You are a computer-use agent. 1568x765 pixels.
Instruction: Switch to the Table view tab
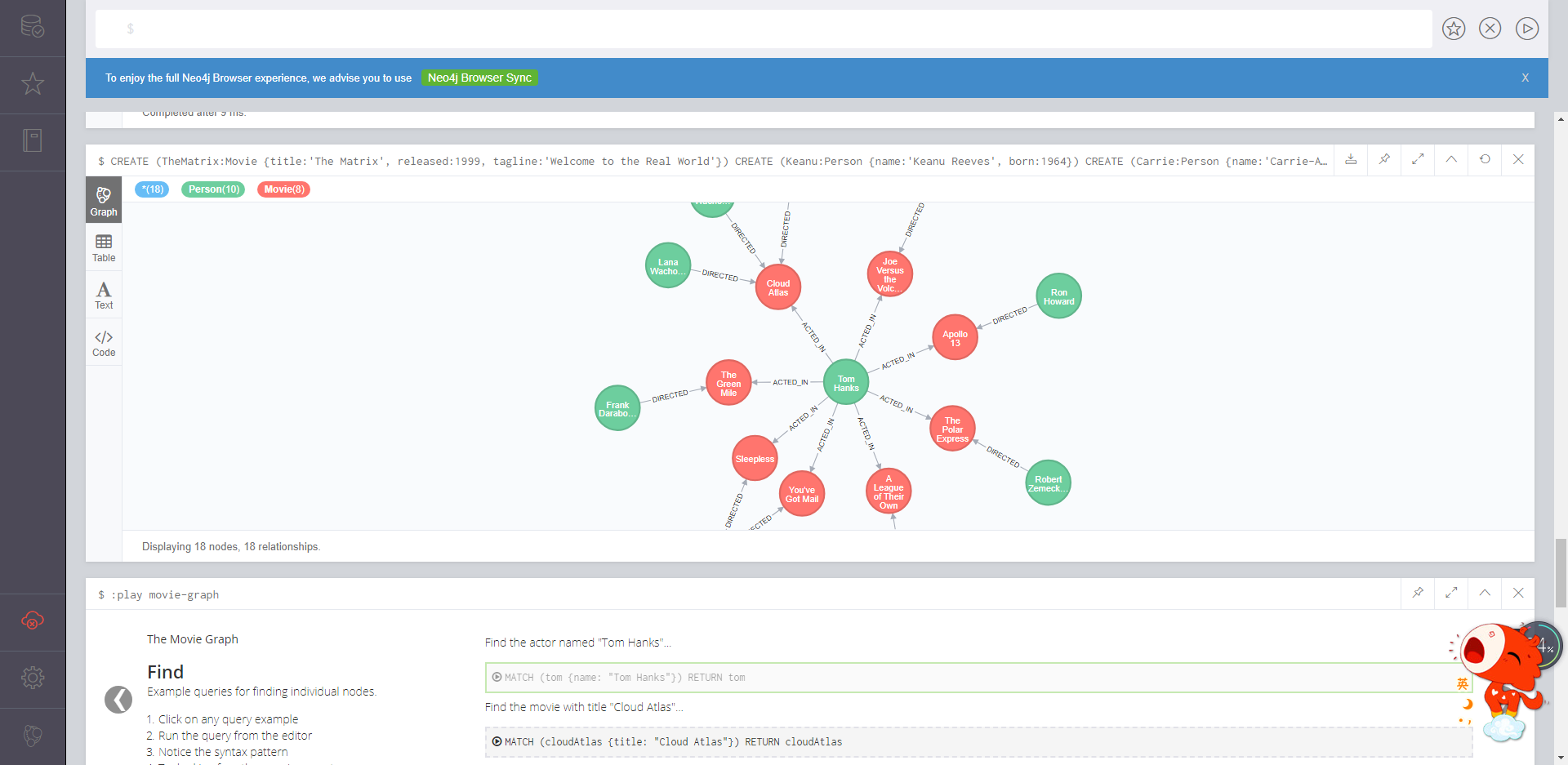[103, 247]
